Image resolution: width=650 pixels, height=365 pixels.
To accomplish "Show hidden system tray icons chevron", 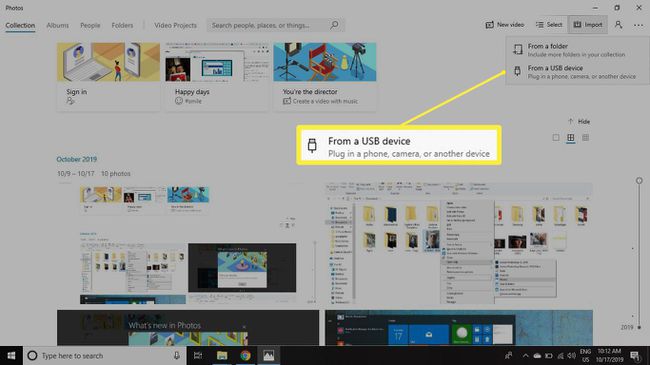I will click(x=525, y=356).
